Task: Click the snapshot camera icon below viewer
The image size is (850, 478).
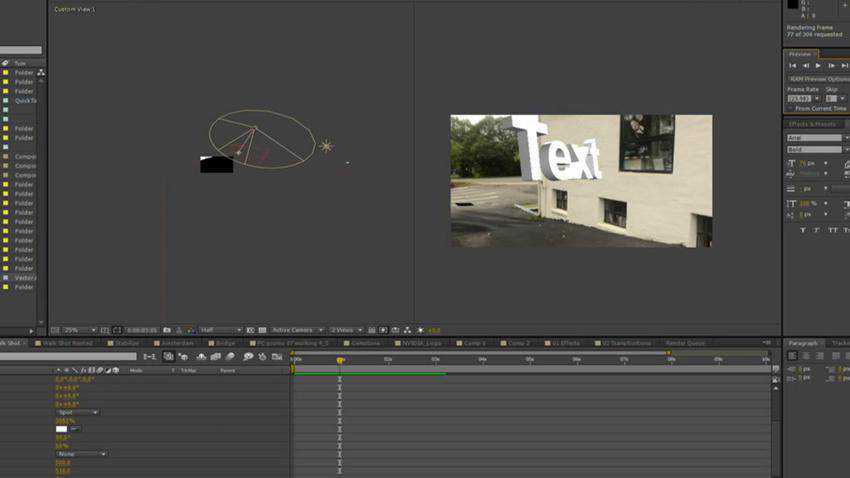Action: coord(167,330)
